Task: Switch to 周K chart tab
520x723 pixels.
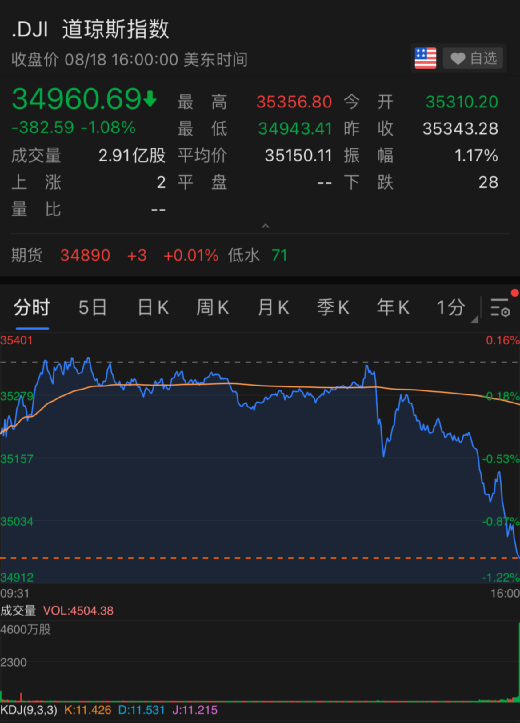Action: [x=213, y=307]
